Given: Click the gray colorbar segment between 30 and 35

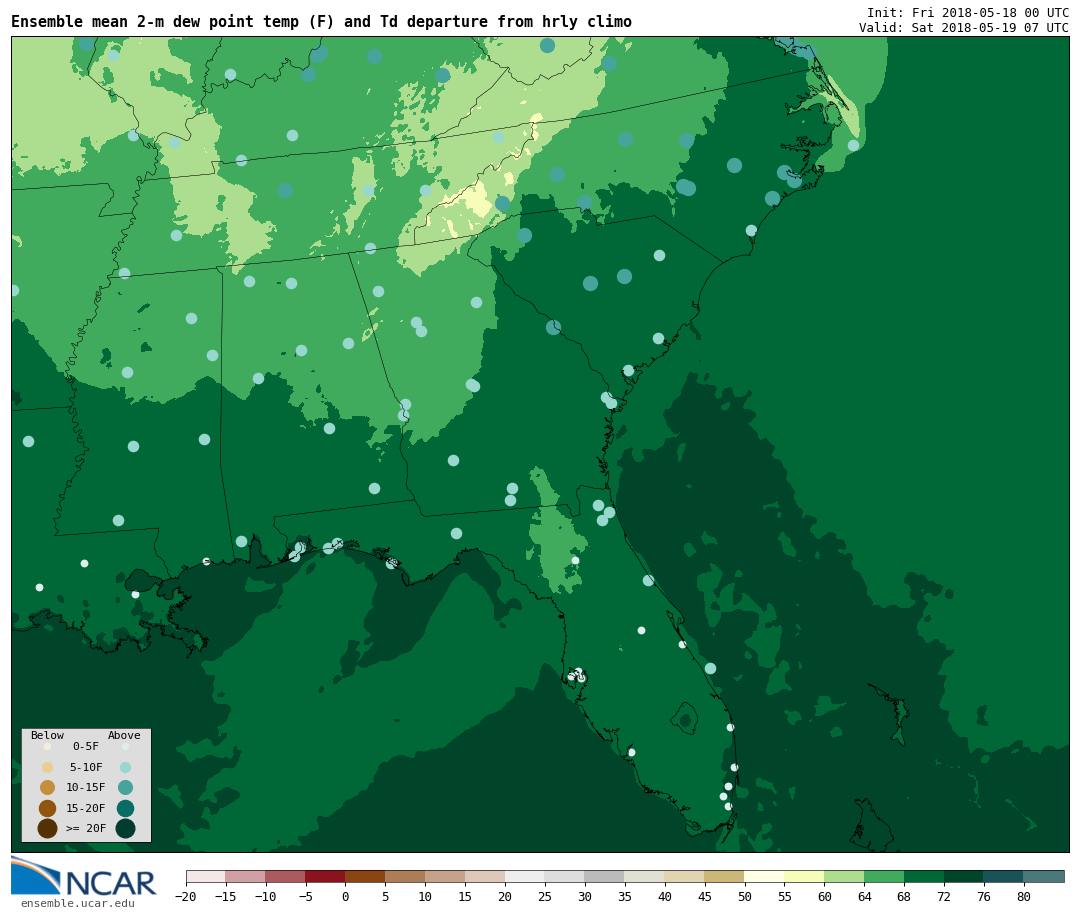Looking at the screenshot, I should coord(605,876).
